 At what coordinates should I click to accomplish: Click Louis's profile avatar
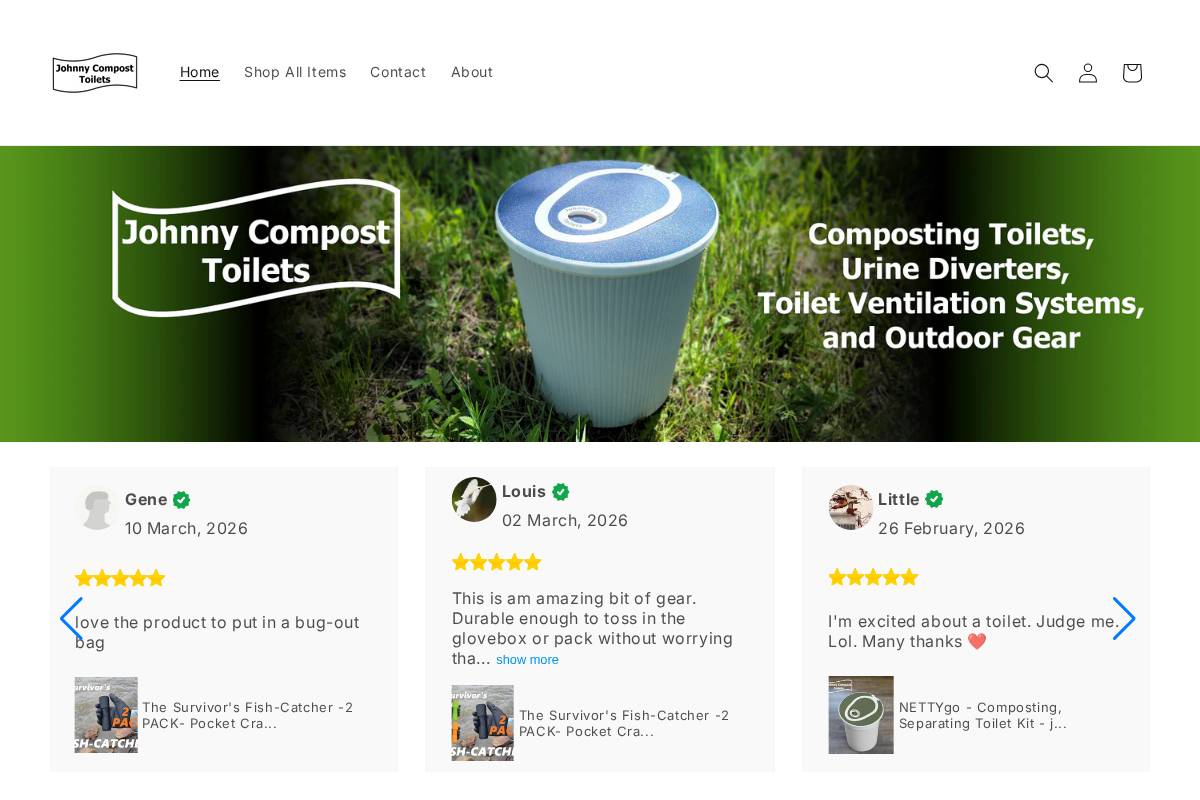click(x=474, y=499)
